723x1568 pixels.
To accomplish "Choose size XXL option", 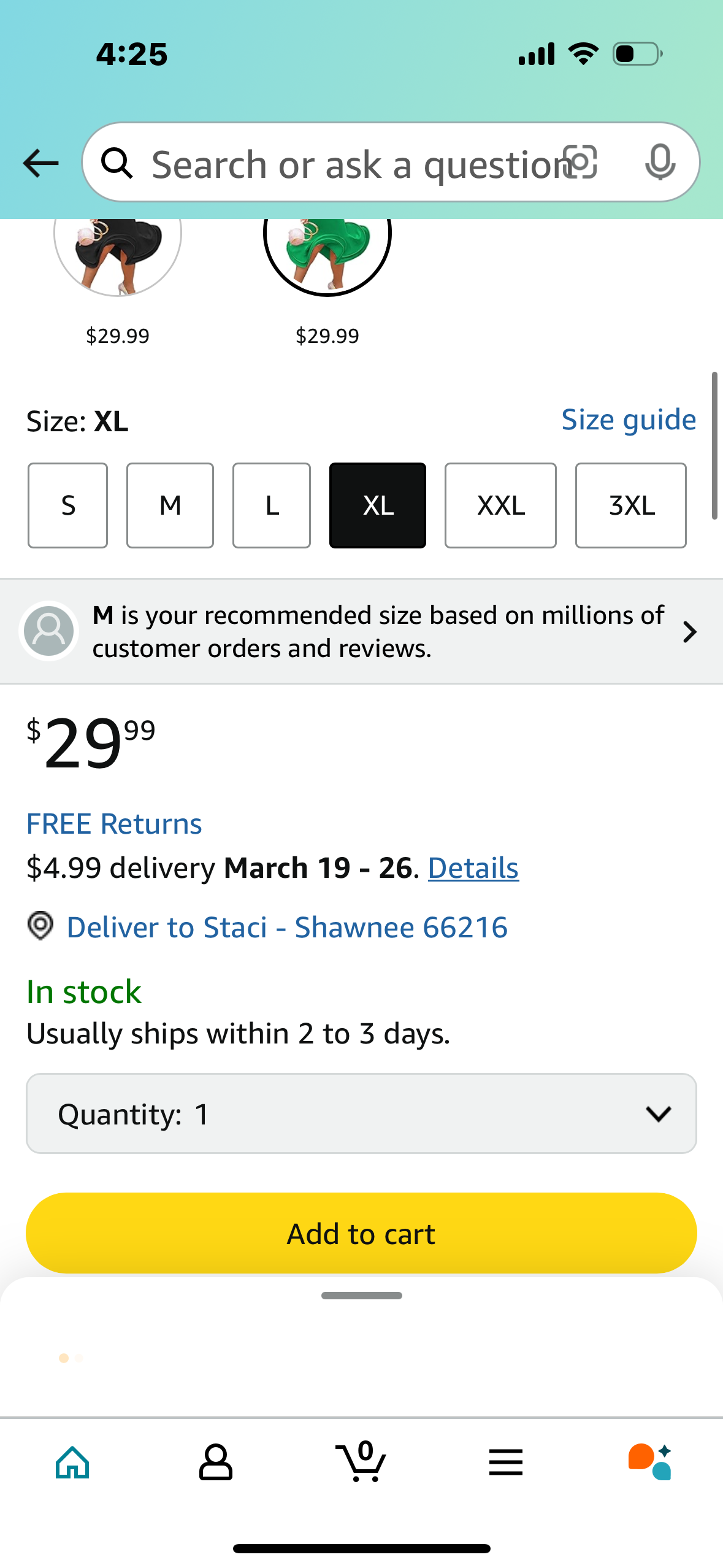I will click(x=500, y=505).
